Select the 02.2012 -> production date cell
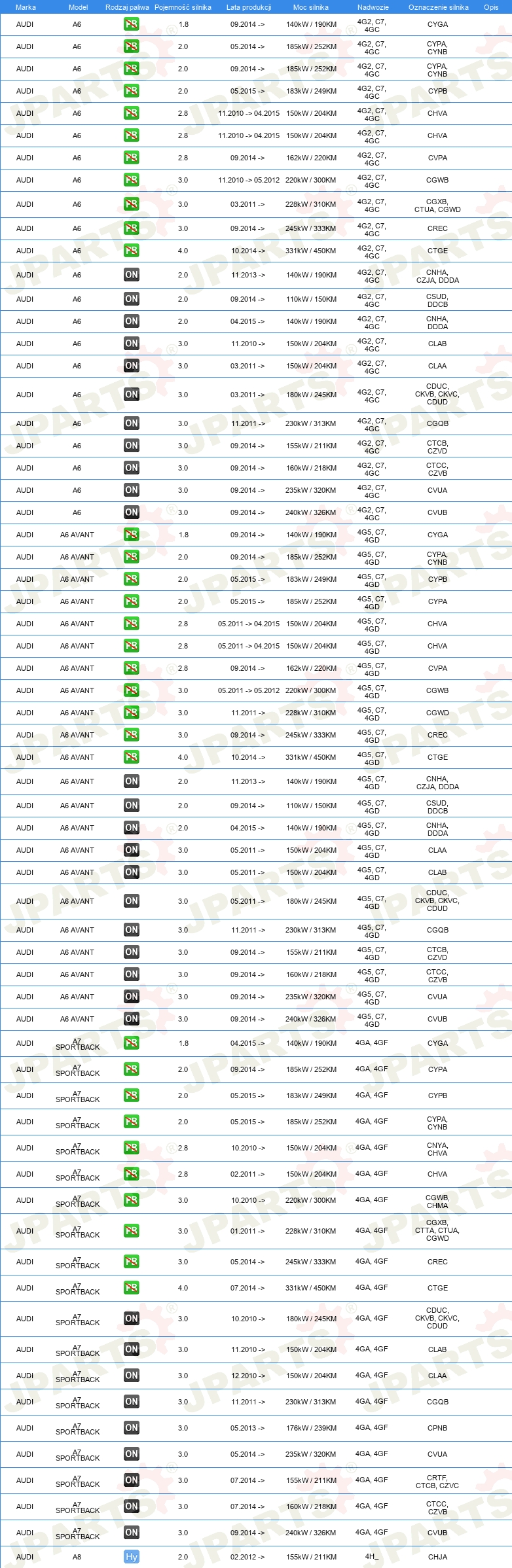The width and height of the screenshot is (512, 1568). click(x=247, y=1557)
